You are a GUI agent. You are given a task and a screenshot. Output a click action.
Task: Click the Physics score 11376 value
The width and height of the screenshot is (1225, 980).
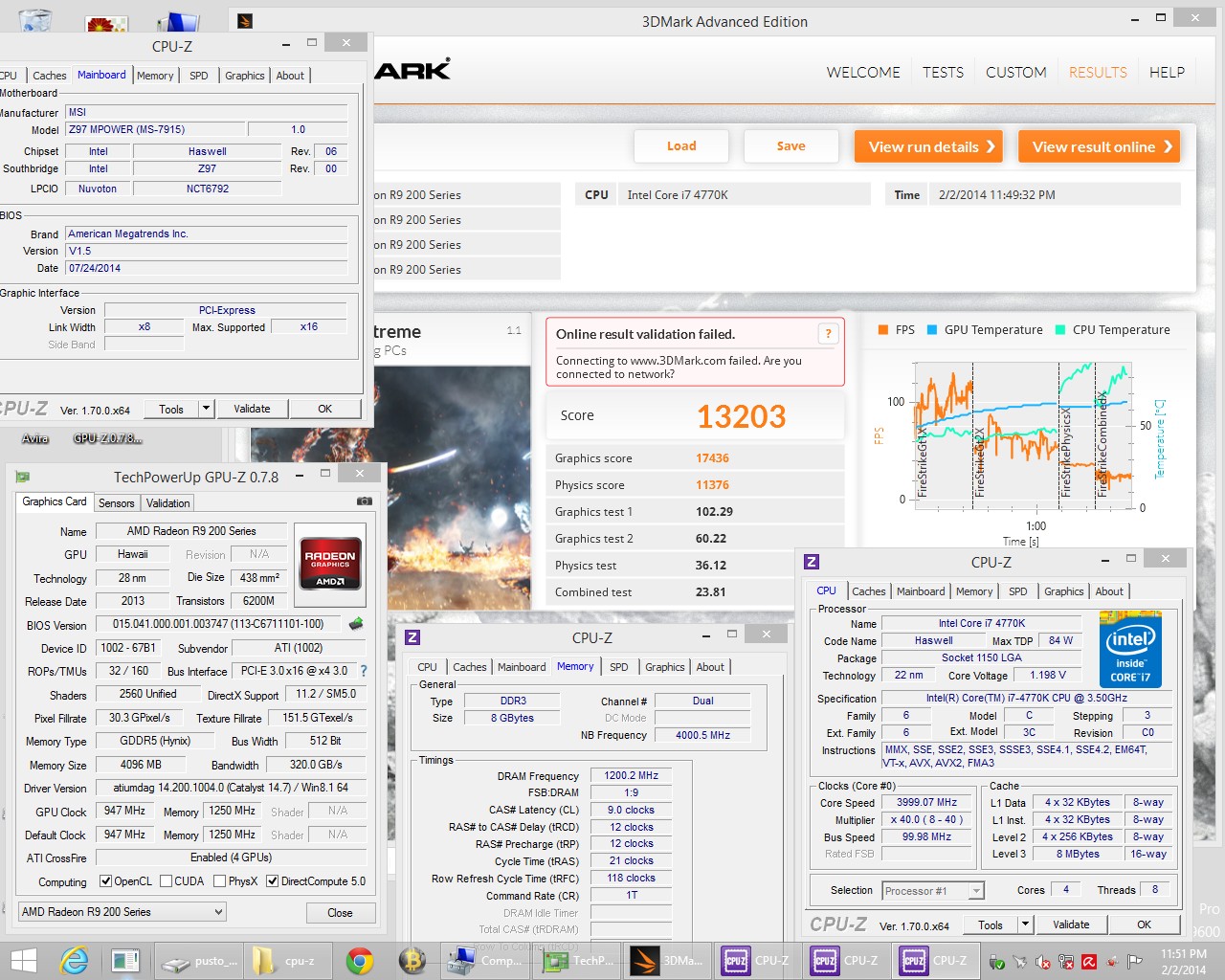(x=712, y=485)
